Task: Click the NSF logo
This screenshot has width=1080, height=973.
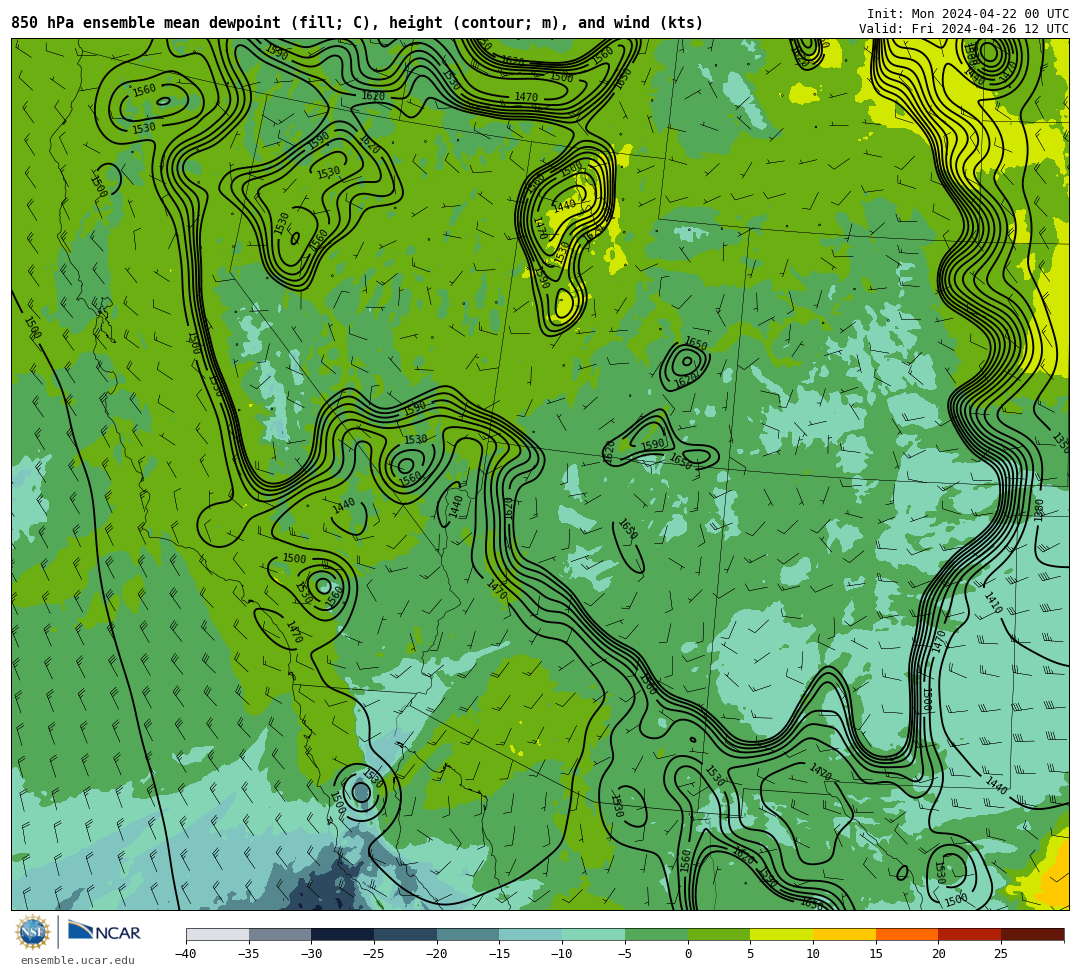Action: 32,932
